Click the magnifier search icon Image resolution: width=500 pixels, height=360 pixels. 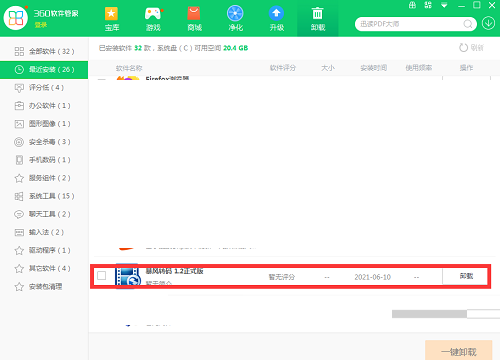pyautogui.click(x=468, y=24)
